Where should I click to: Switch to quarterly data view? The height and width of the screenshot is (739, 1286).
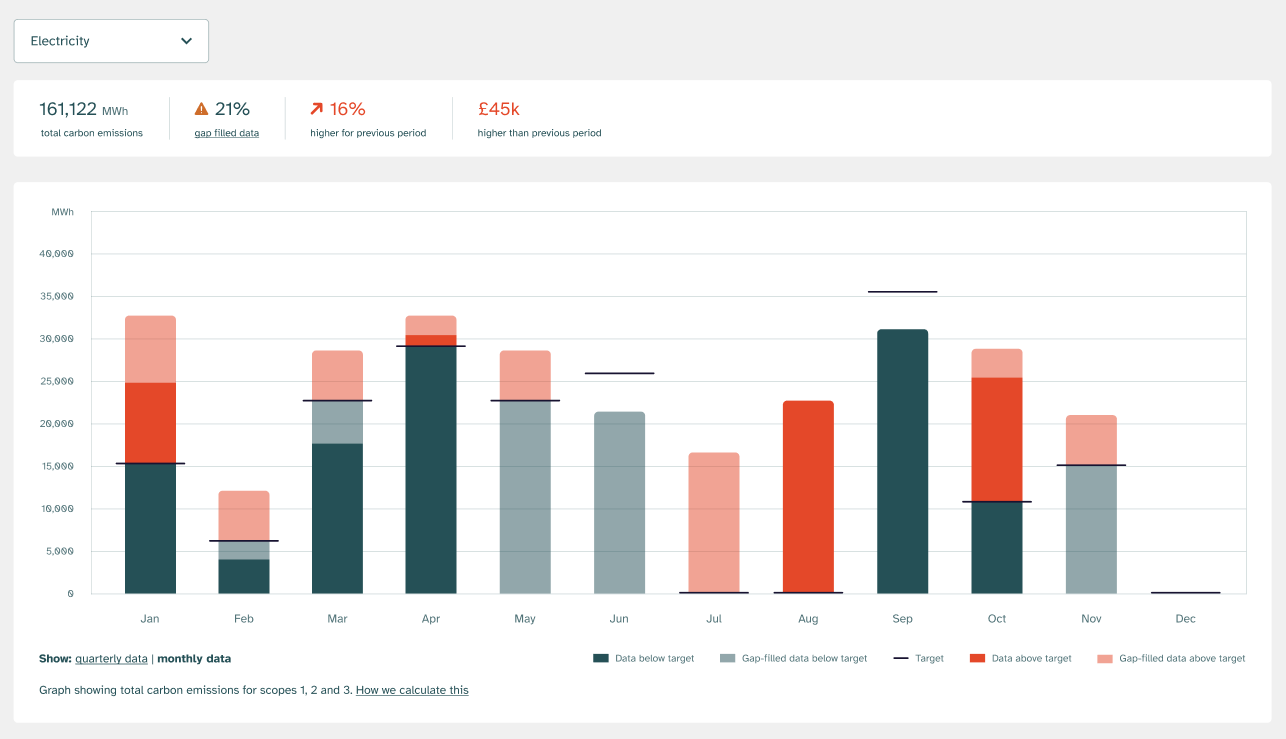[x=111, y=659]
